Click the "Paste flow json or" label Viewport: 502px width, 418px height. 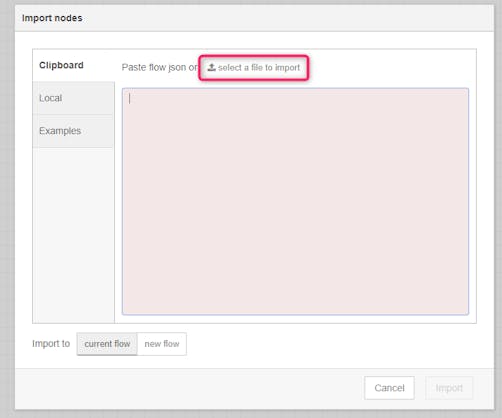pyautogui.click(x=160, y=67)
